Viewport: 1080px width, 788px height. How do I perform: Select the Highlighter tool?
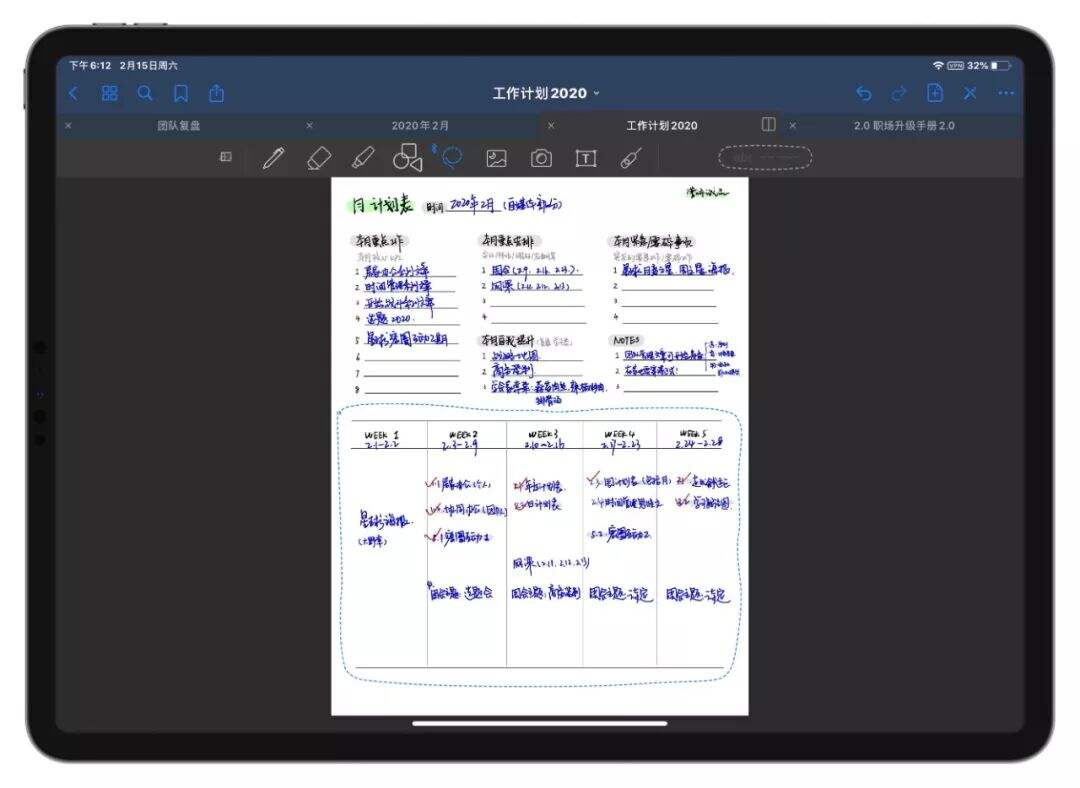[363, 158]
